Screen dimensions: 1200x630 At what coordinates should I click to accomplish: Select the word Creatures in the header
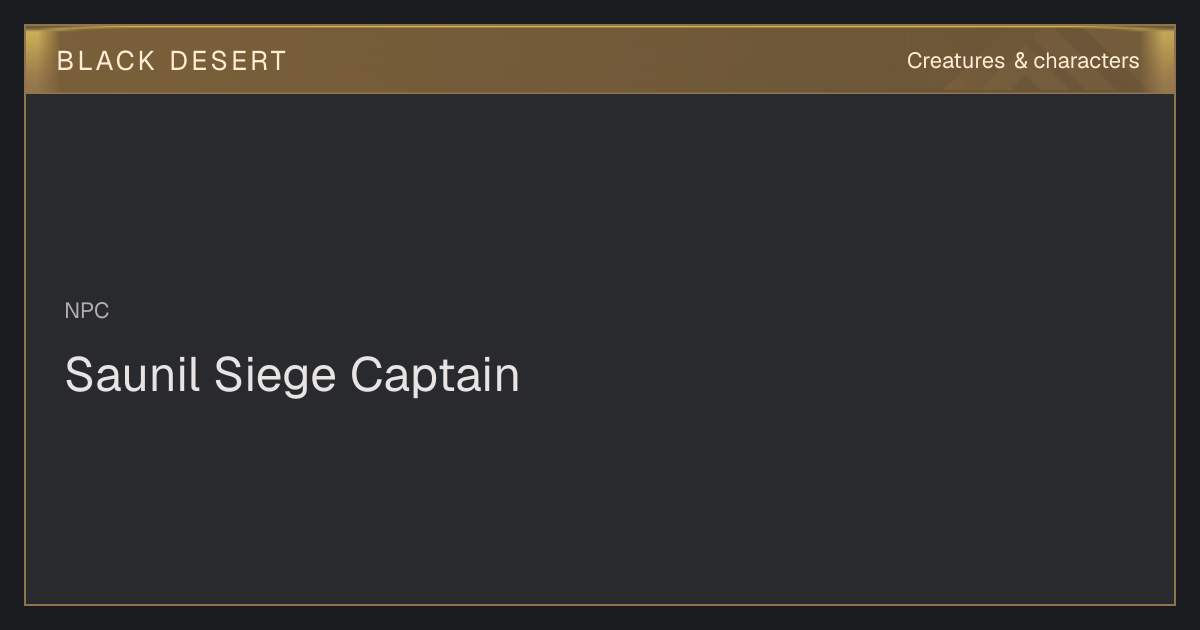(956, 61)
